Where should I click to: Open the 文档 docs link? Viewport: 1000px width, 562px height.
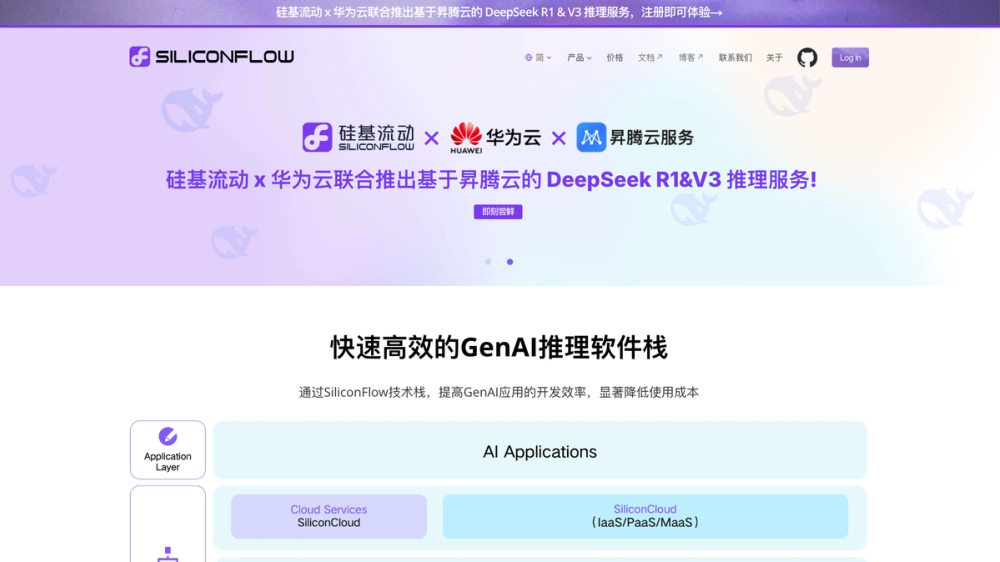click(650, 57)
